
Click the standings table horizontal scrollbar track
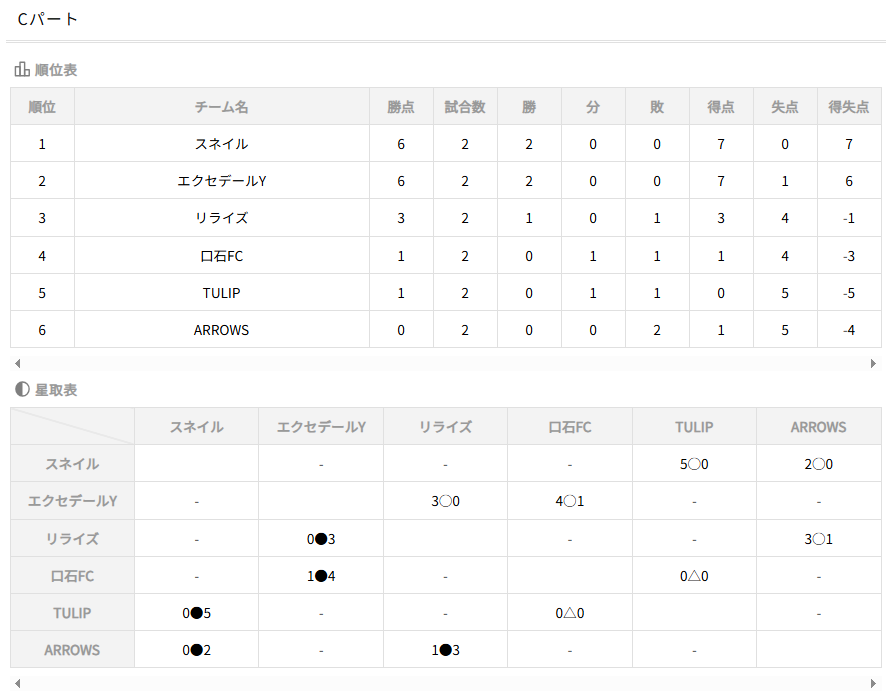pos(445,364)
